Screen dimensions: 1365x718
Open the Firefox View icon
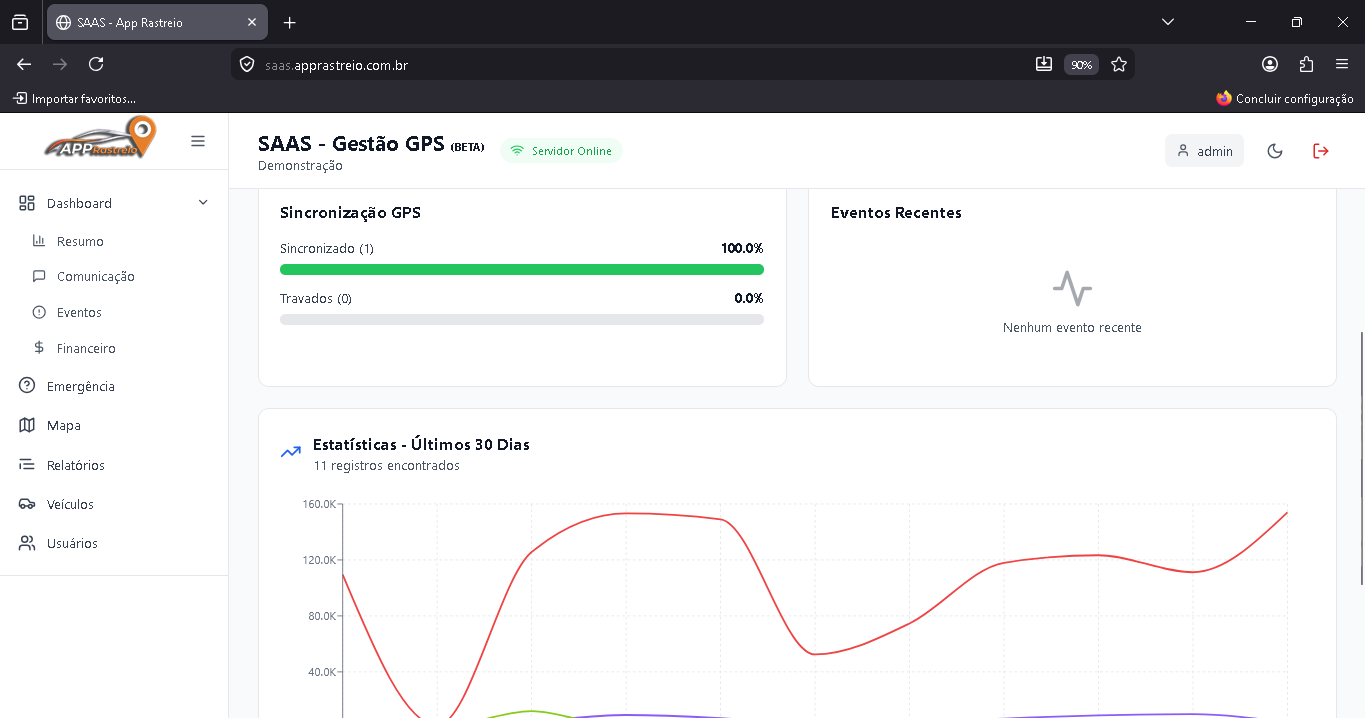(x=20, y=22)
